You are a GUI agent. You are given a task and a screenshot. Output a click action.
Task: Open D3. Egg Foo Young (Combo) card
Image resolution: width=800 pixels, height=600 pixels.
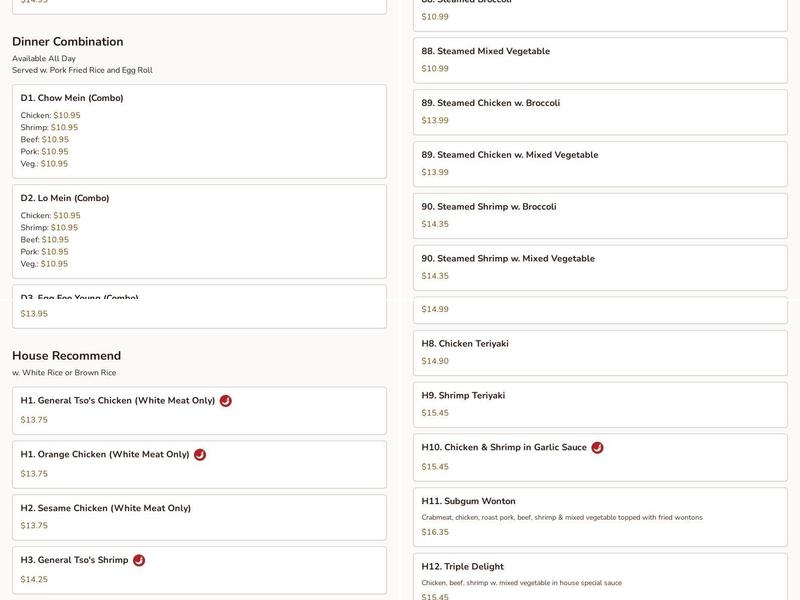coord(199,308)
